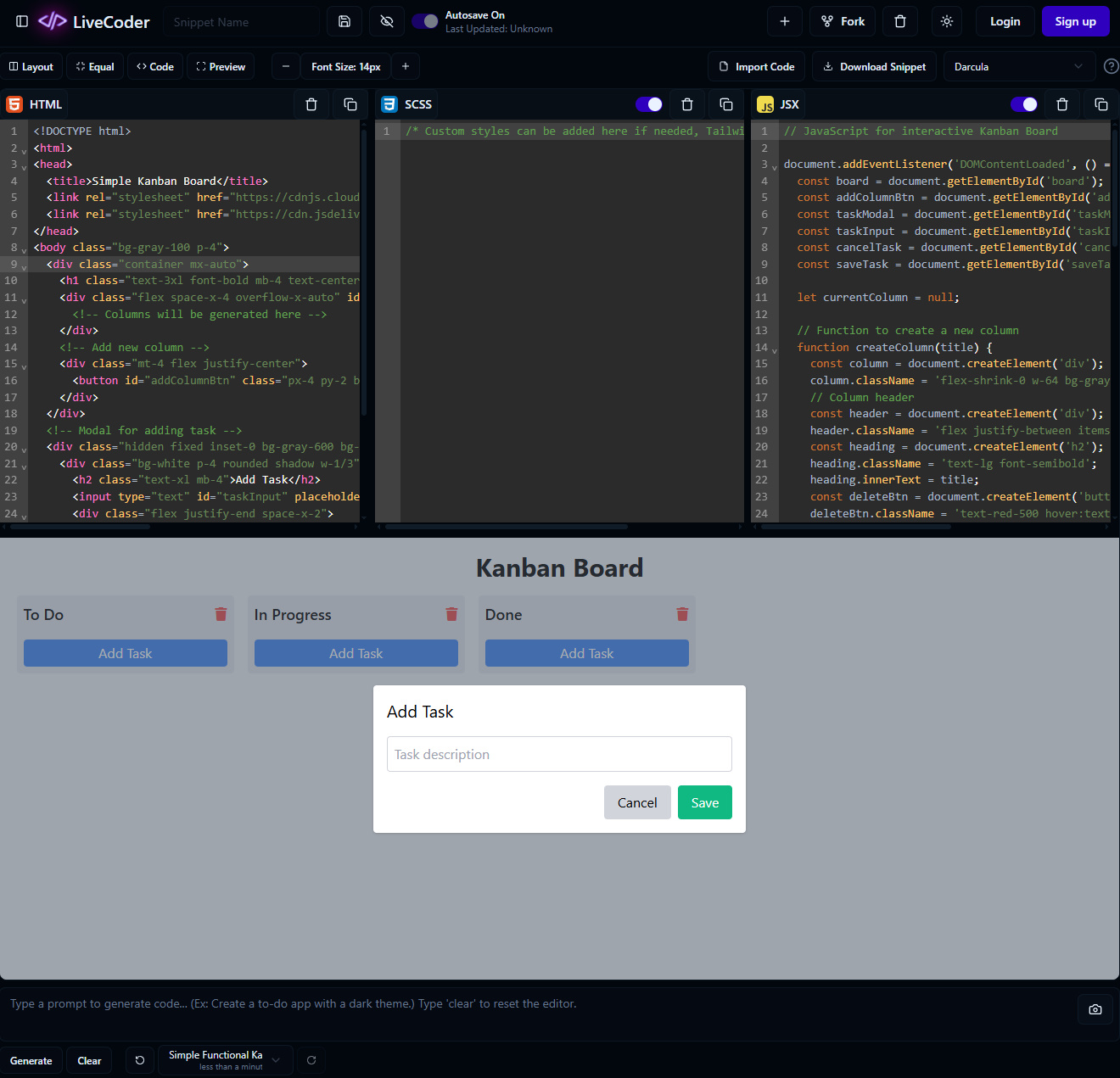Image resolution: width=1120 pixels, height=1078 pixels.
Task: Select the HTML panel tab
Action: coord(35,104)
